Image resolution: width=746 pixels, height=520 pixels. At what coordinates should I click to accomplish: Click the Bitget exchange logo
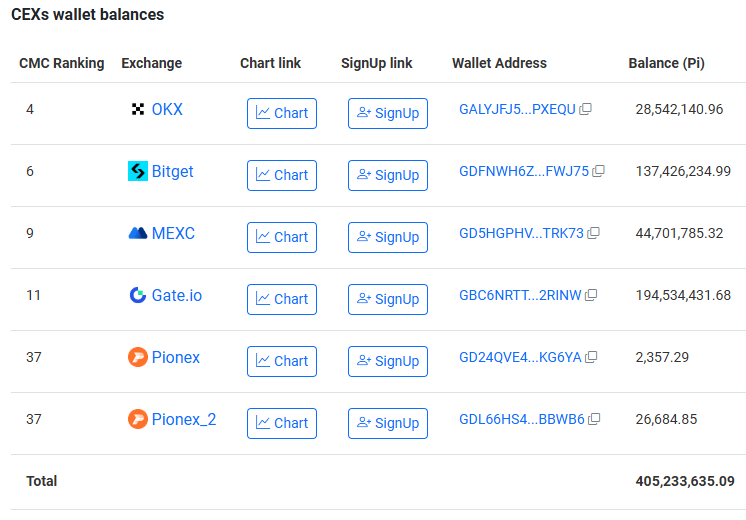click(138, 171)
